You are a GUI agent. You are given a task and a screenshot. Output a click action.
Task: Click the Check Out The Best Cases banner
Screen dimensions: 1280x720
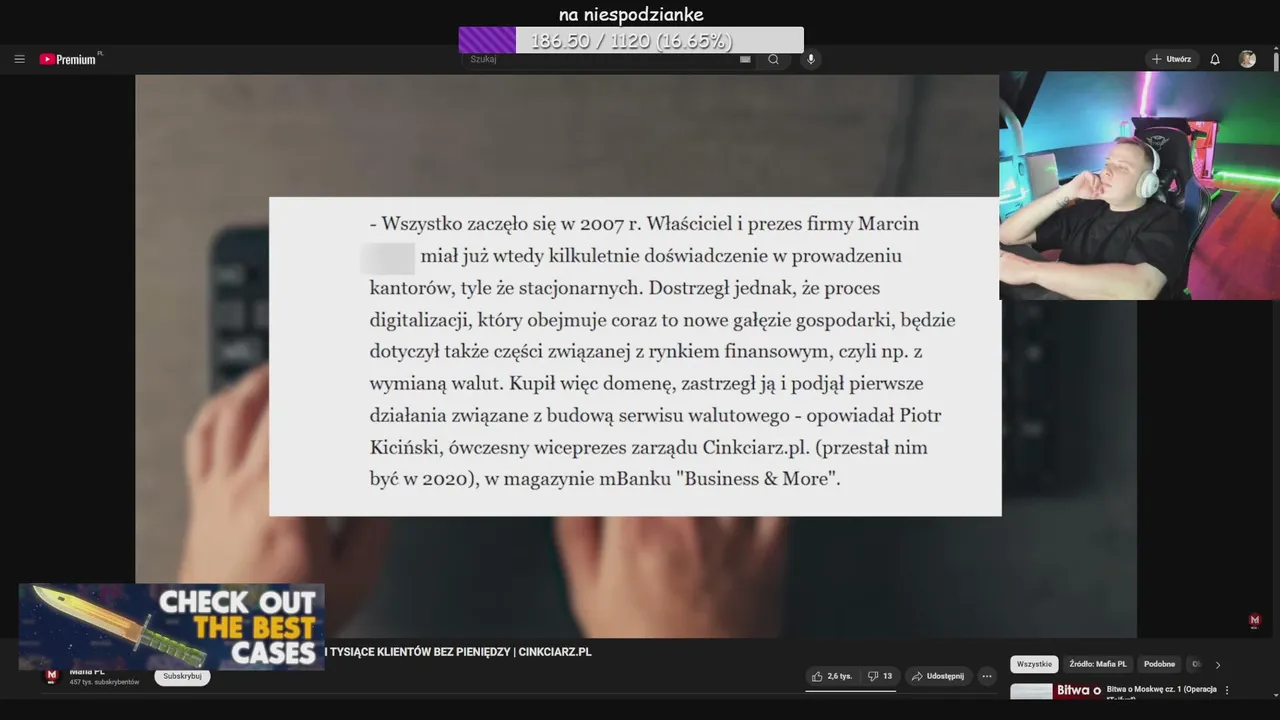click(171, 627)
